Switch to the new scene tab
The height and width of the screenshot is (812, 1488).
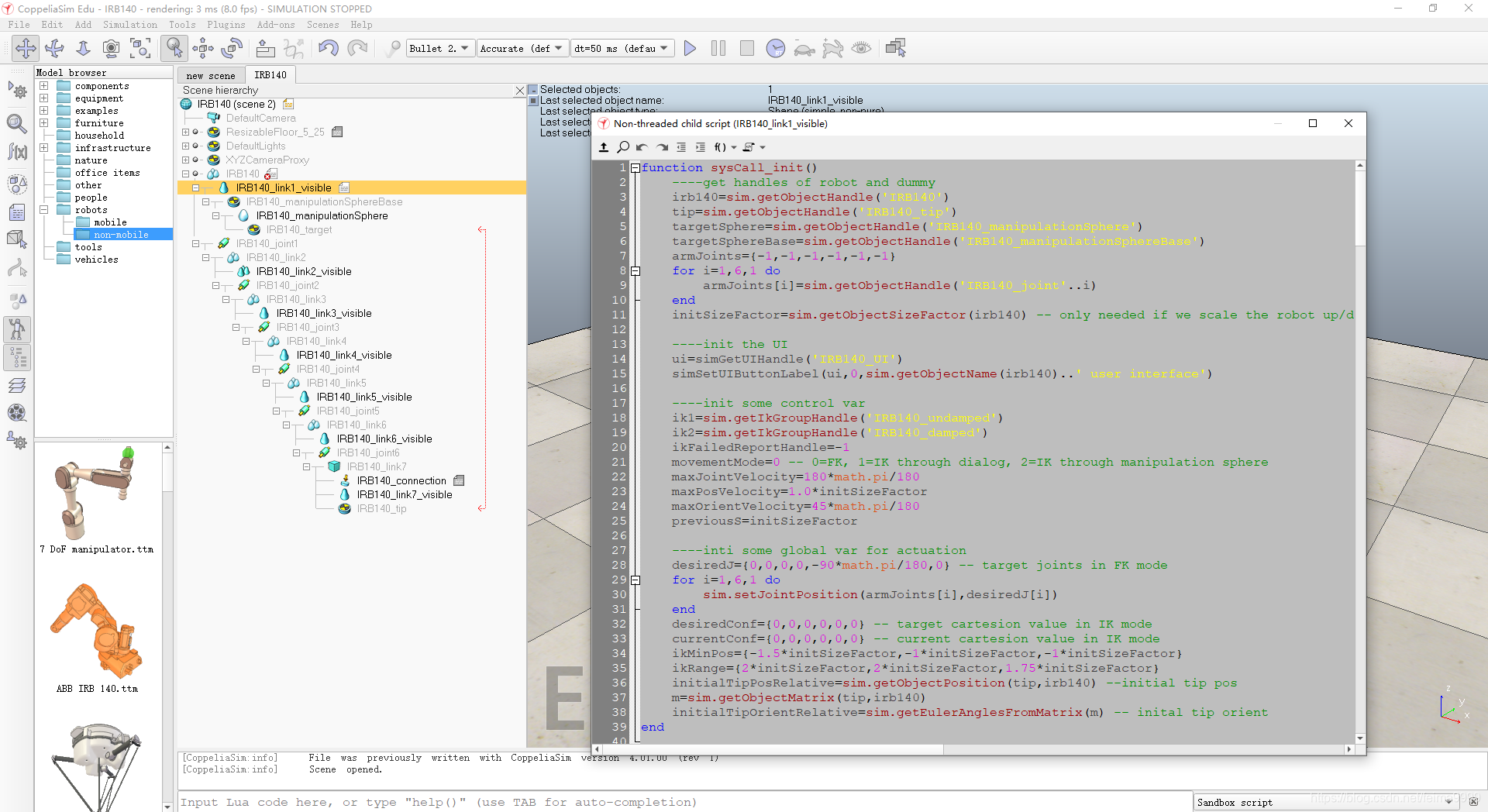(x=211, y=75)
